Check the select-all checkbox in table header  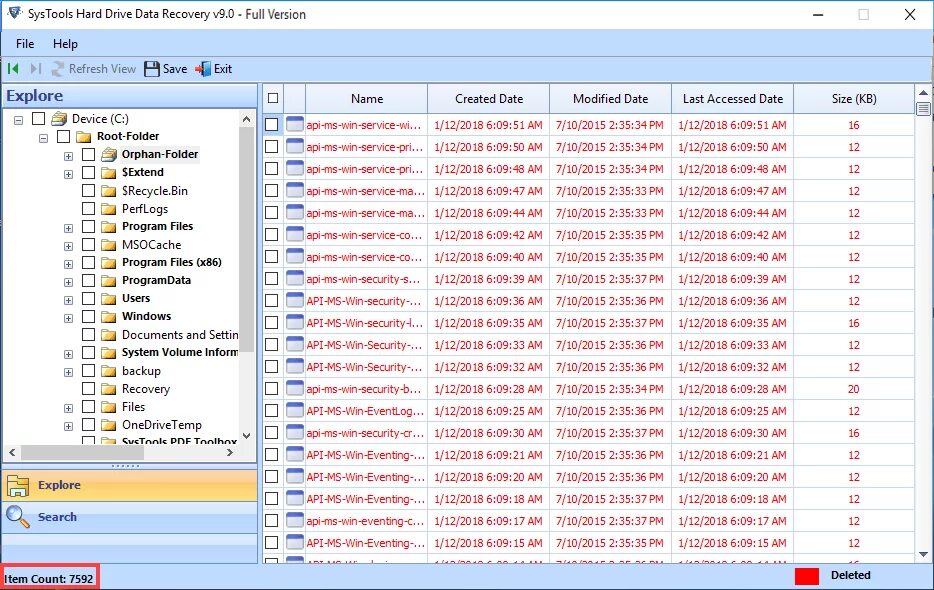pos(273,98)
